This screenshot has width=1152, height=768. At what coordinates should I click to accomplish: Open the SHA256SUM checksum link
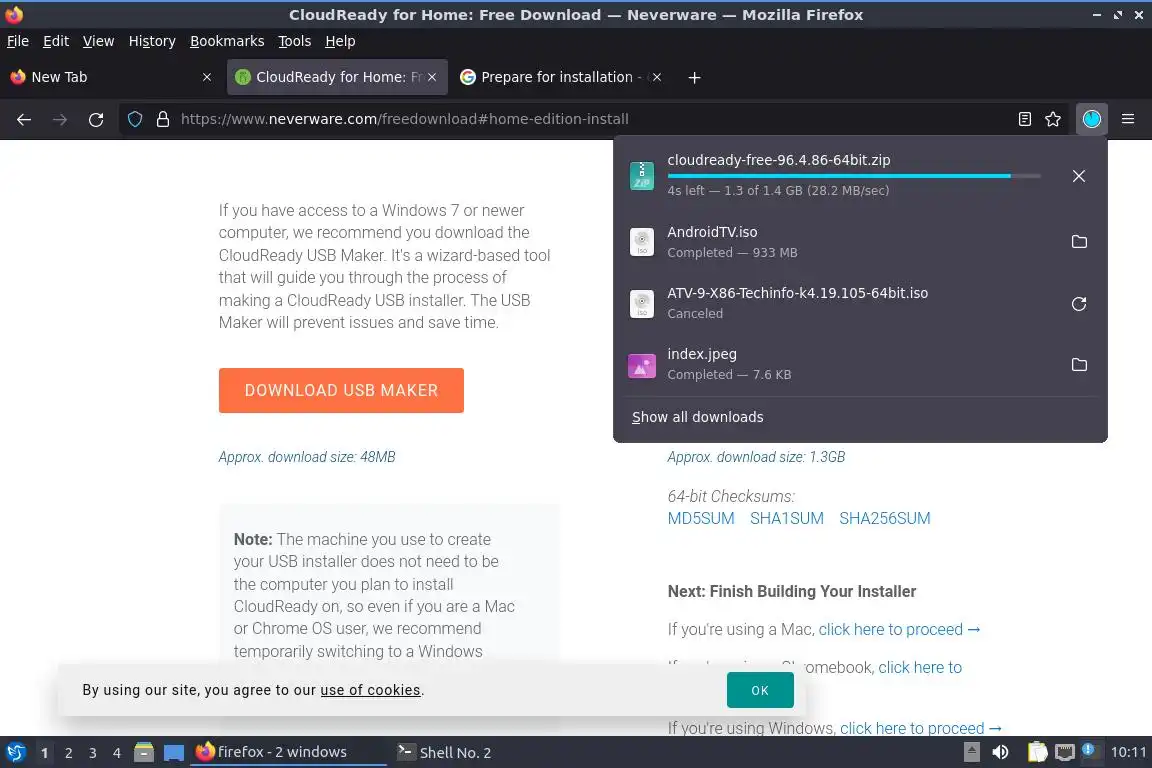point(885,518)
